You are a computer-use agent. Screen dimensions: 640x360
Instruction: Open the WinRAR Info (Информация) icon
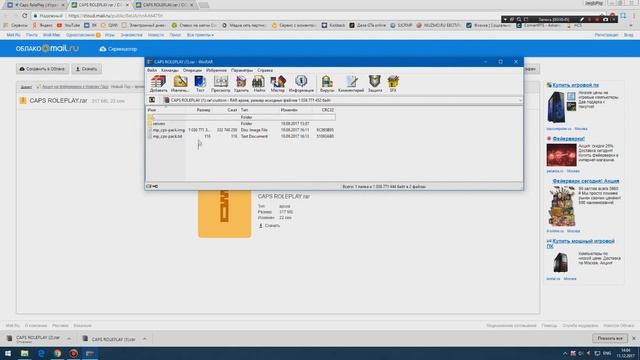tap(301, 84)
